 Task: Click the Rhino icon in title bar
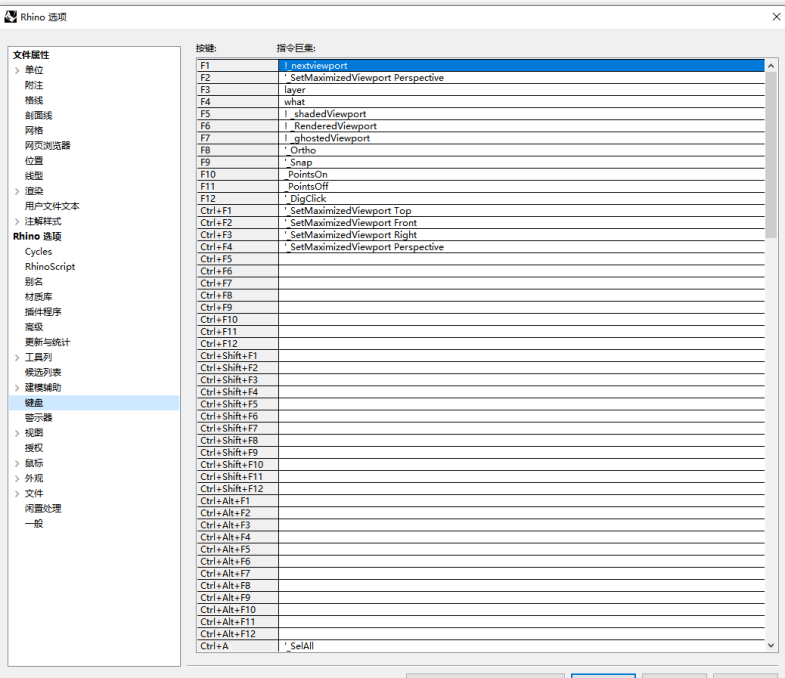pyautogui.click(x=10, y=17)
